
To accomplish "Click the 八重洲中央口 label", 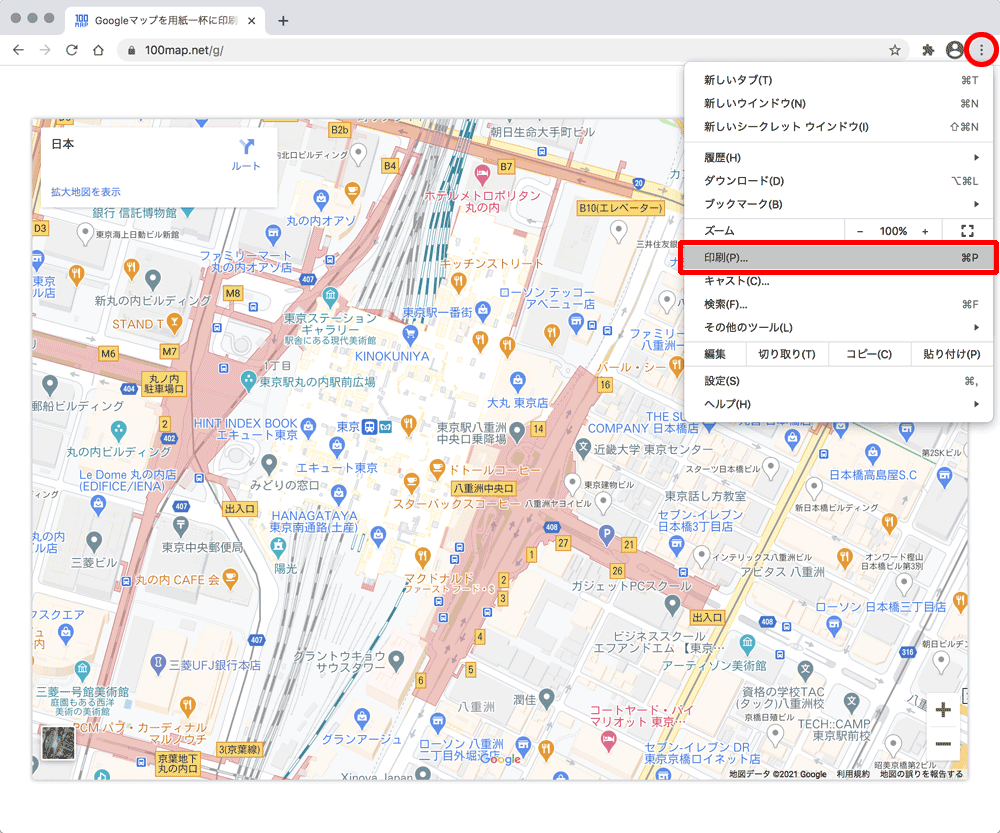I will (483, 488).
